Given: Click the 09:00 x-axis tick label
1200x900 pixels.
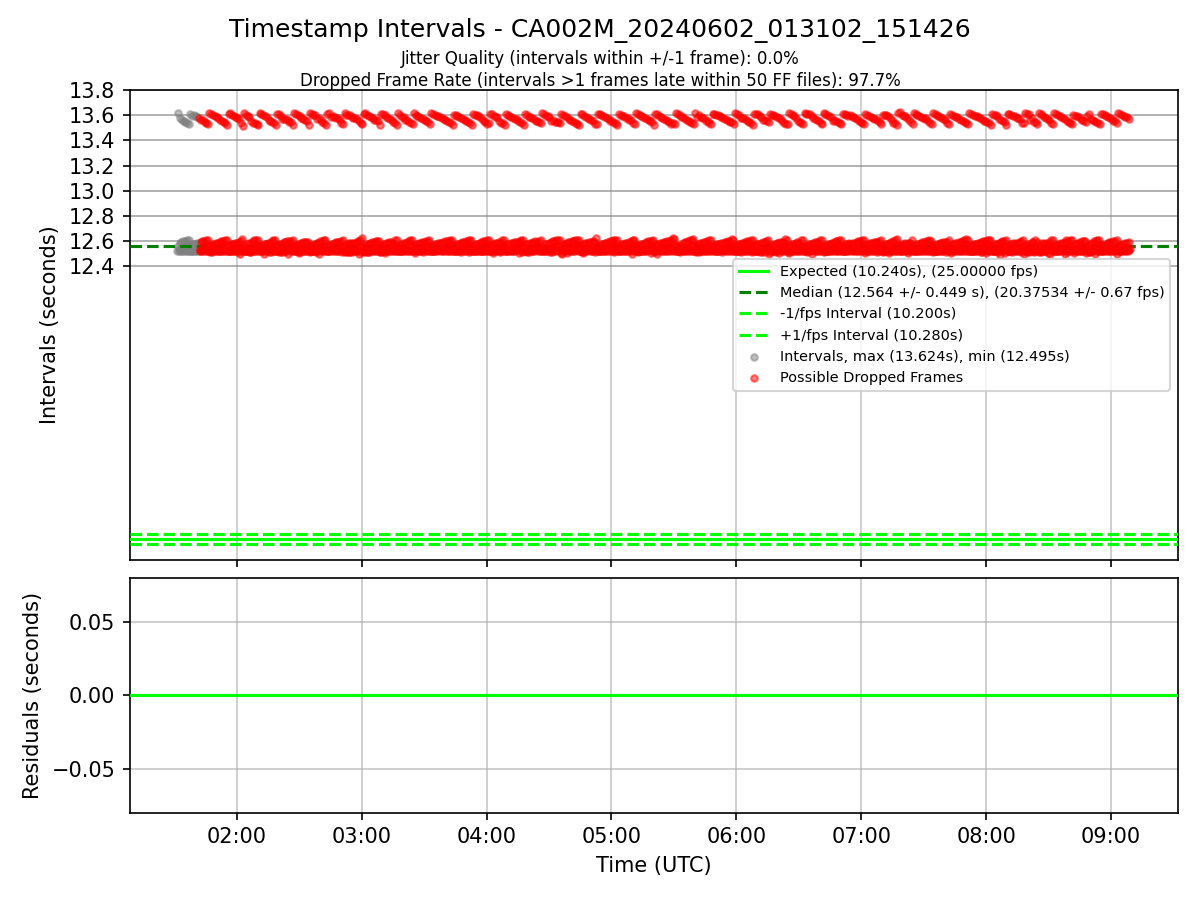Looking at the screenshot, I should point(1111,837).
